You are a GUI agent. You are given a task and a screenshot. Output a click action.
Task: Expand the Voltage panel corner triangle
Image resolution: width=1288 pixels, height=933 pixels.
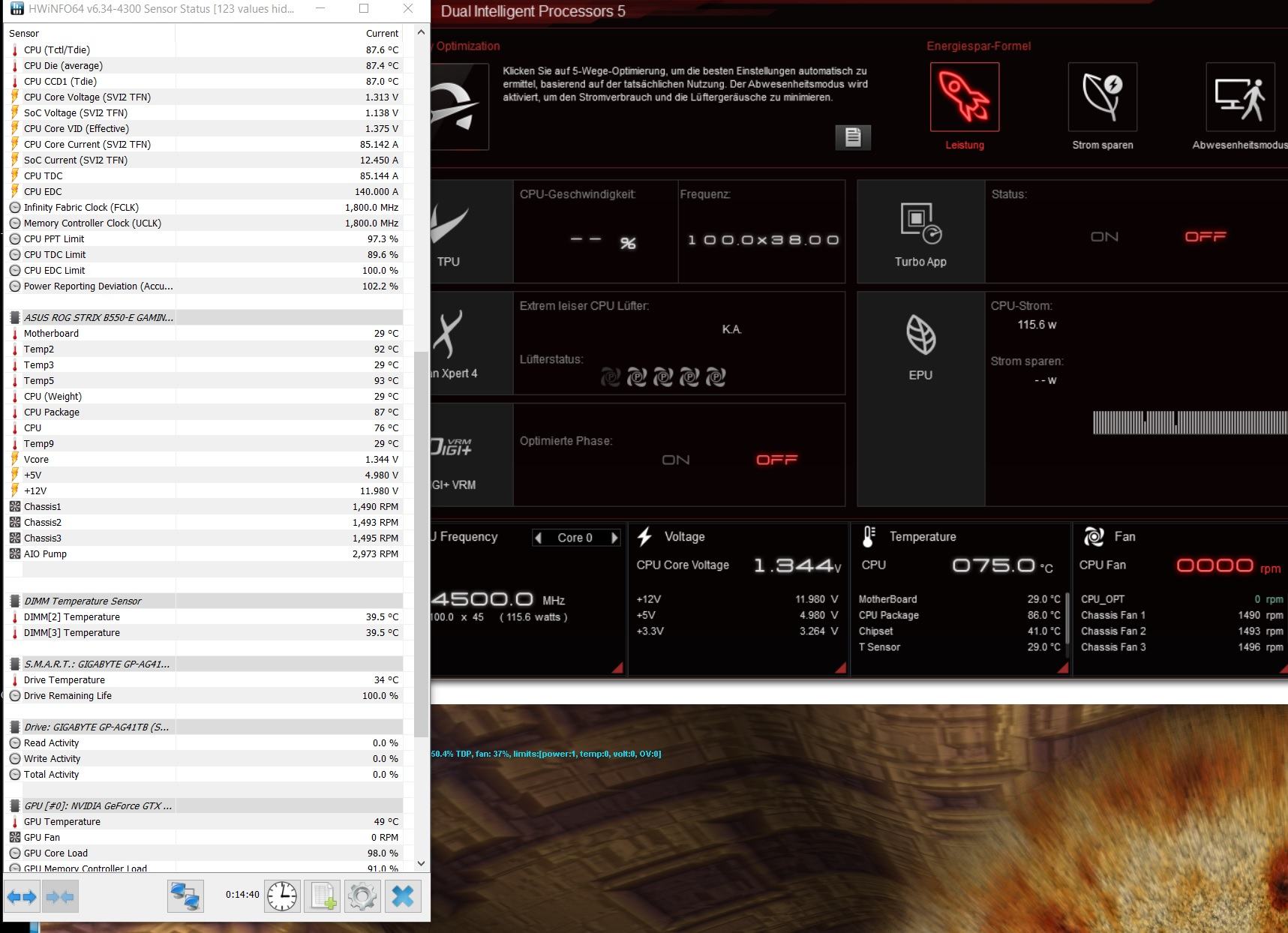pyautogui.click(x=840, y=667)
